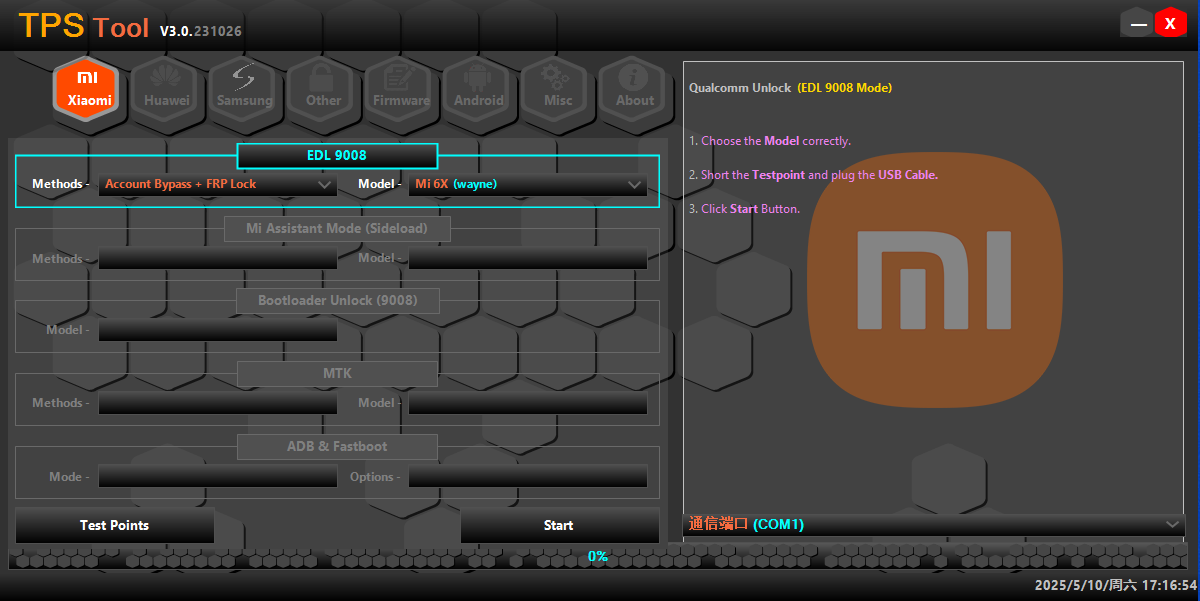Click the TPS Tool title logo

83,27
